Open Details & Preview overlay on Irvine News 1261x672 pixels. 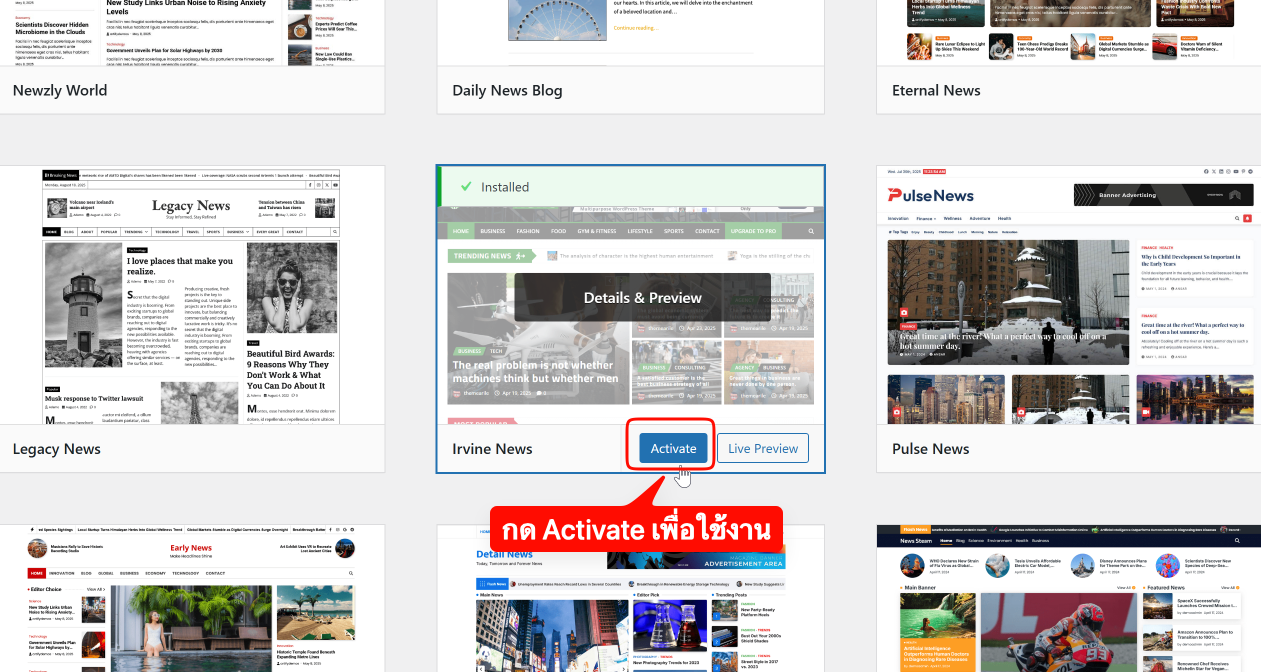tap(642, 298)
